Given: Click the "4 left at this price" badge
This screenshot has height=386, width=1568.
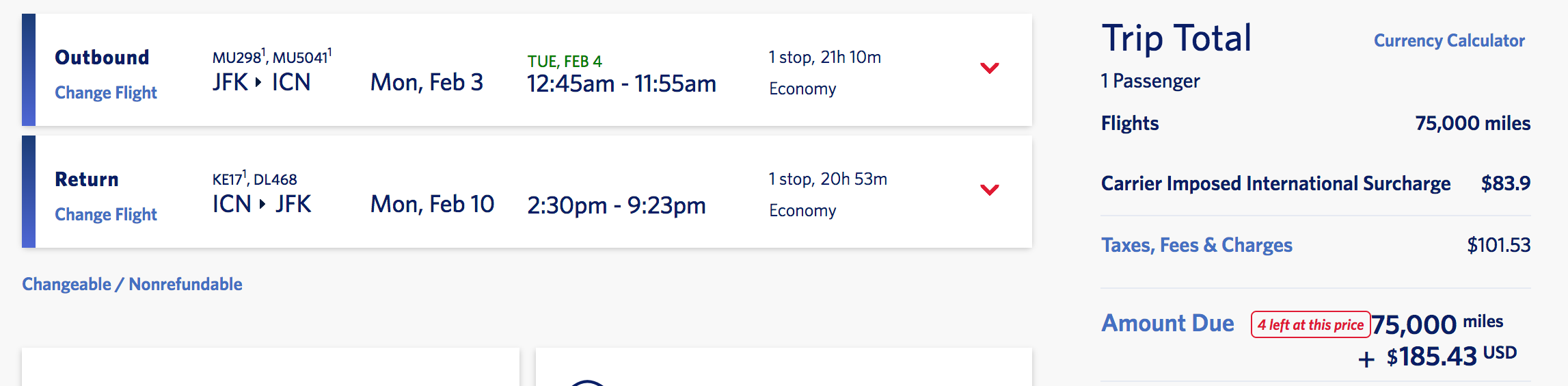Looking at the screenshot, I should pos(1310,324).
